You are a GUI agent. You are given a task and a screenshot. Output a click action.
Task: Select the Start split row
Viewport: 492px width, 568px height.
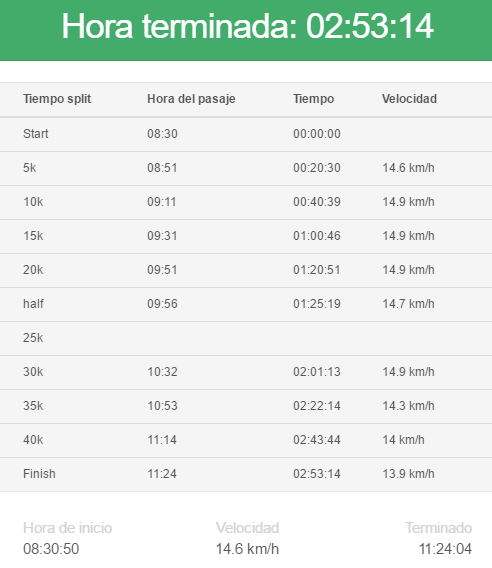tap(246, 134)
